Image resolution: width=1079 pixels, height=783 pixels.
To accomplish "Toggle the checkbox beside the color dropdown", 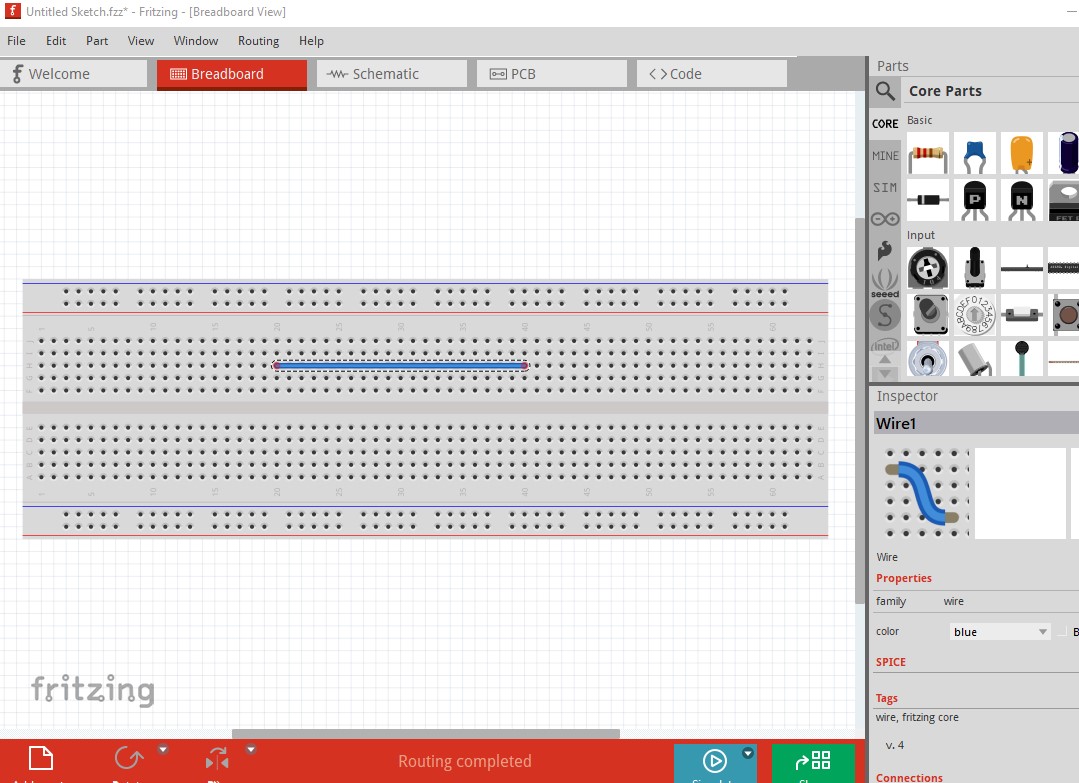I will pyautogui.click(x=1062, y=632).
